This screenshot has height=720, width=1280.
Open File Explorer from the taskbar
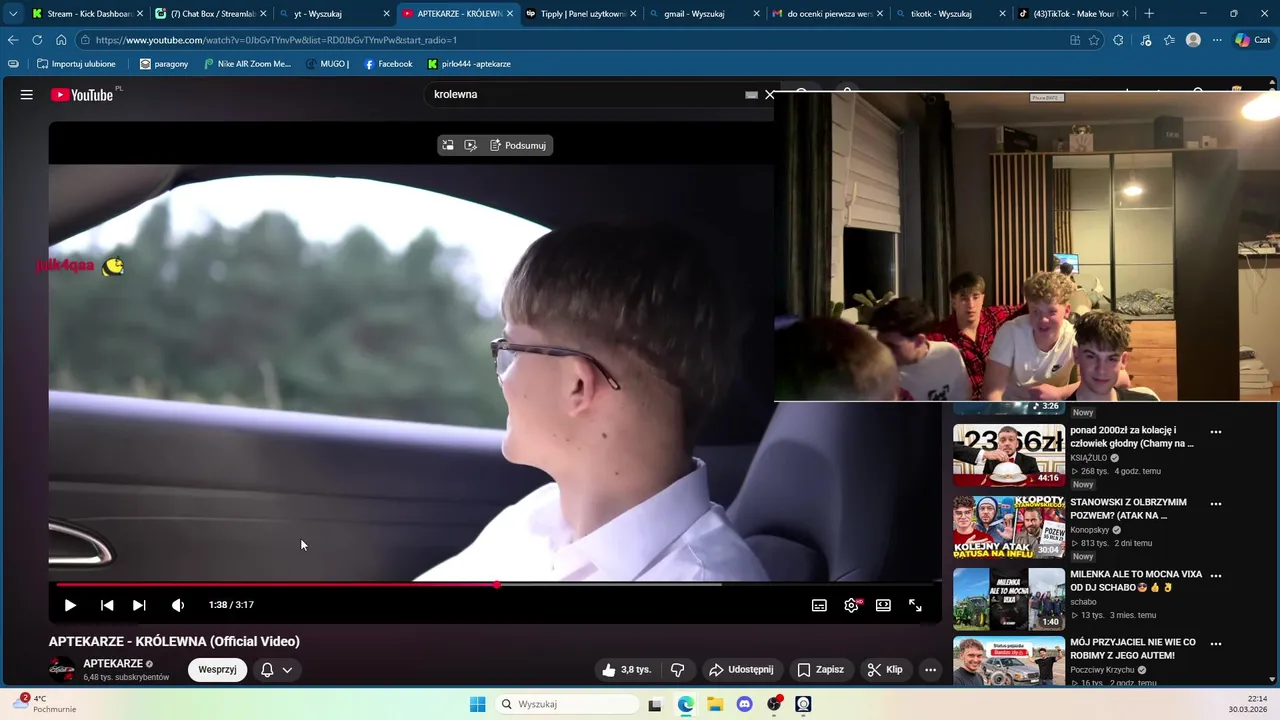(715, 704)
